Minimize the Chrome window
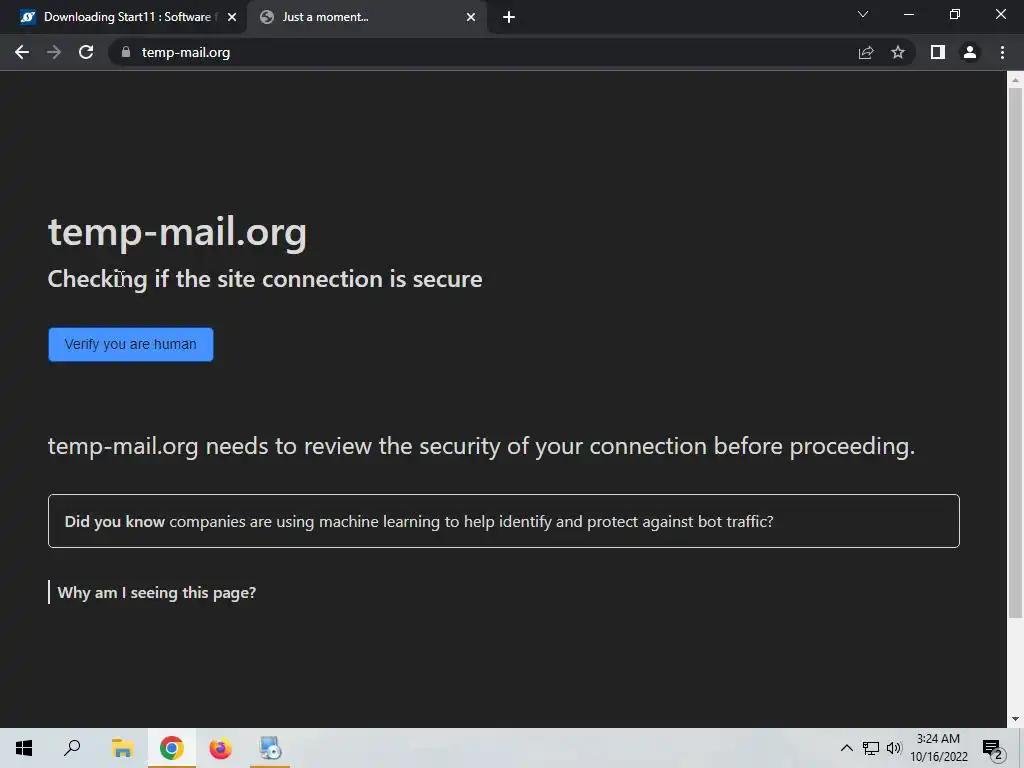This screenshot has height=768, width=1024. coord(908,14)
